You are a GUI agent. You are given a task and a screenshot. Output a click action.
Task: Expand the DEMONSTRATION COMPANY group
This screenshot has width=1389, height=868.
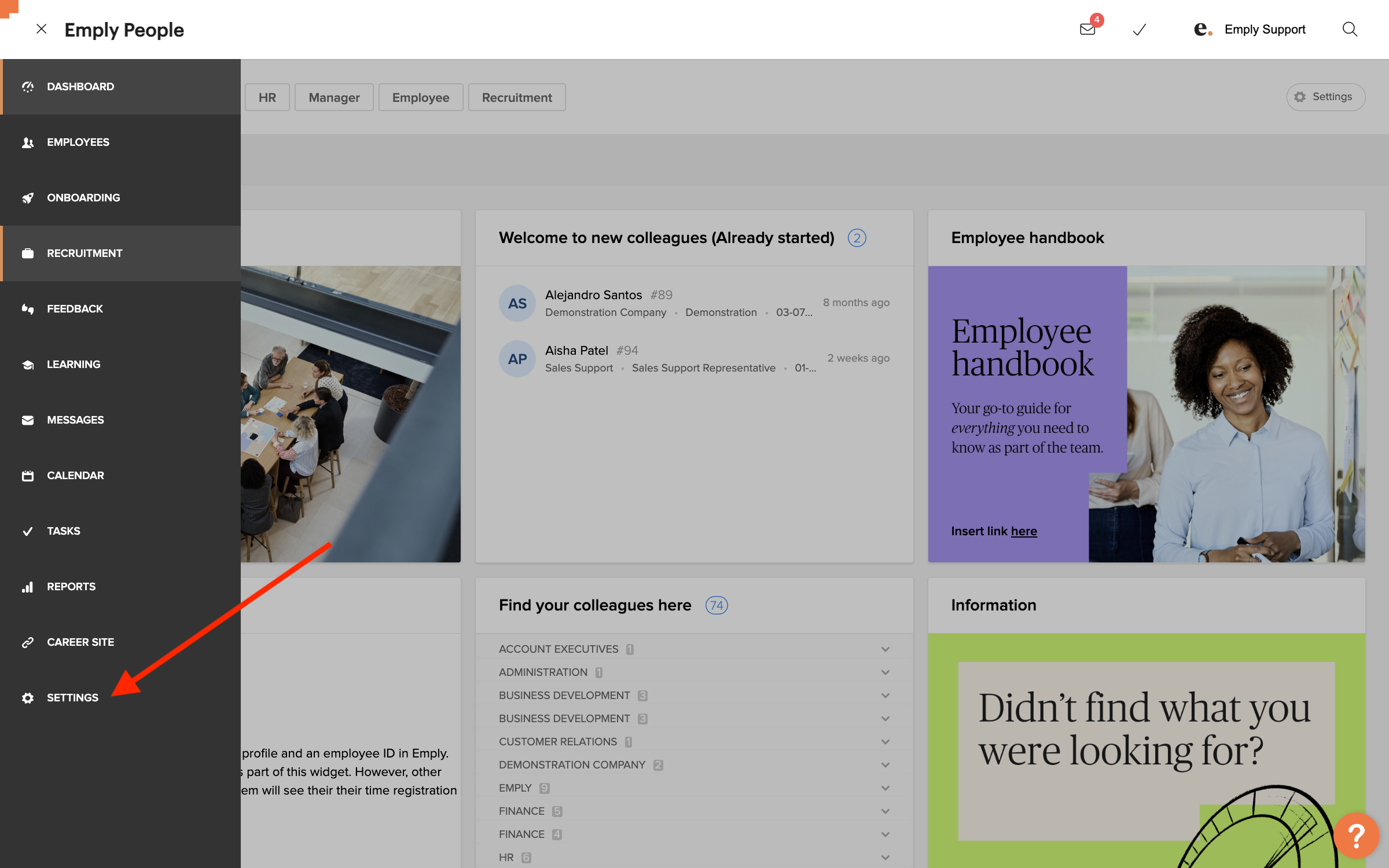694,765
